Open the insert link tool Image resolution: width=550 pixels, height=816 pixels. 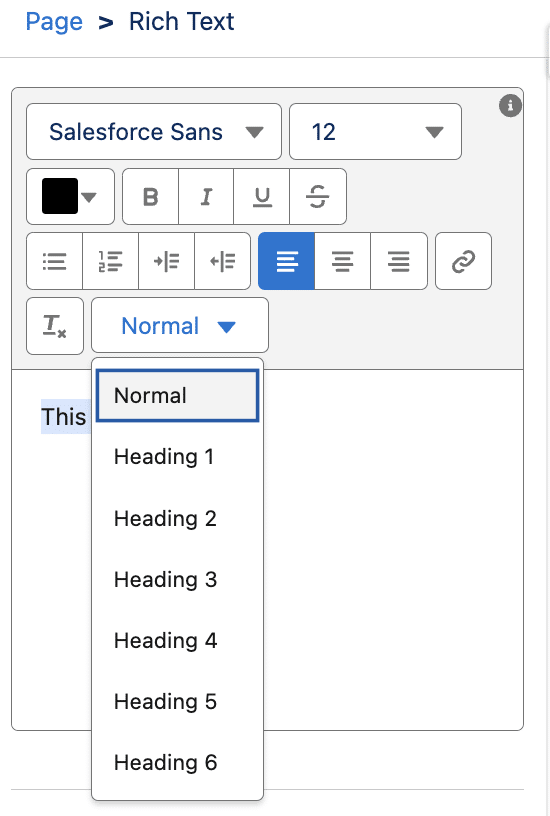pos(463,261)
